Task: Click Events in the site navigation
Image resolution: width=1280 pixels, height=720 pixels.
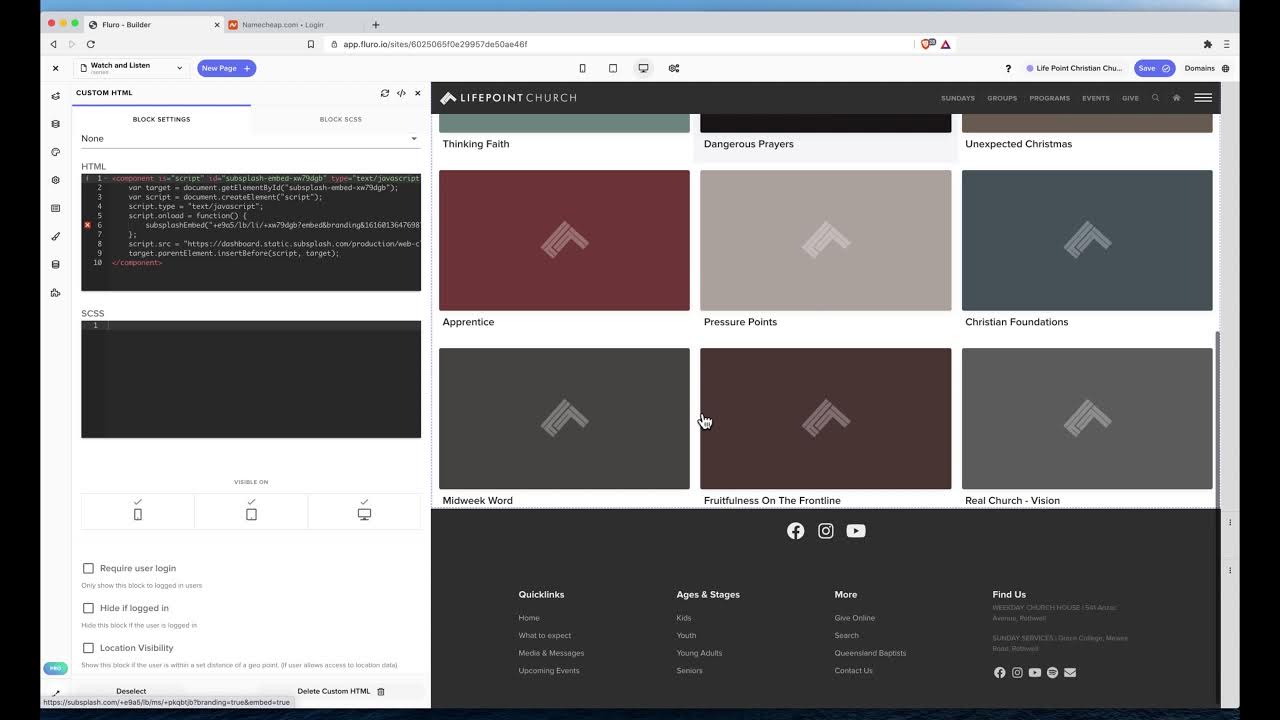Action: pyautogui.click(x=1096, y=98)
